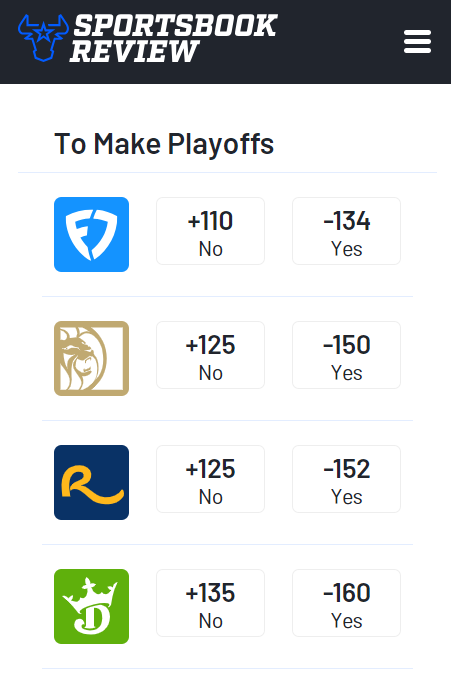Choose BetMGM +125 No odds
The width and height of the screenshot is (451, 678).
(x=211, y=355)
